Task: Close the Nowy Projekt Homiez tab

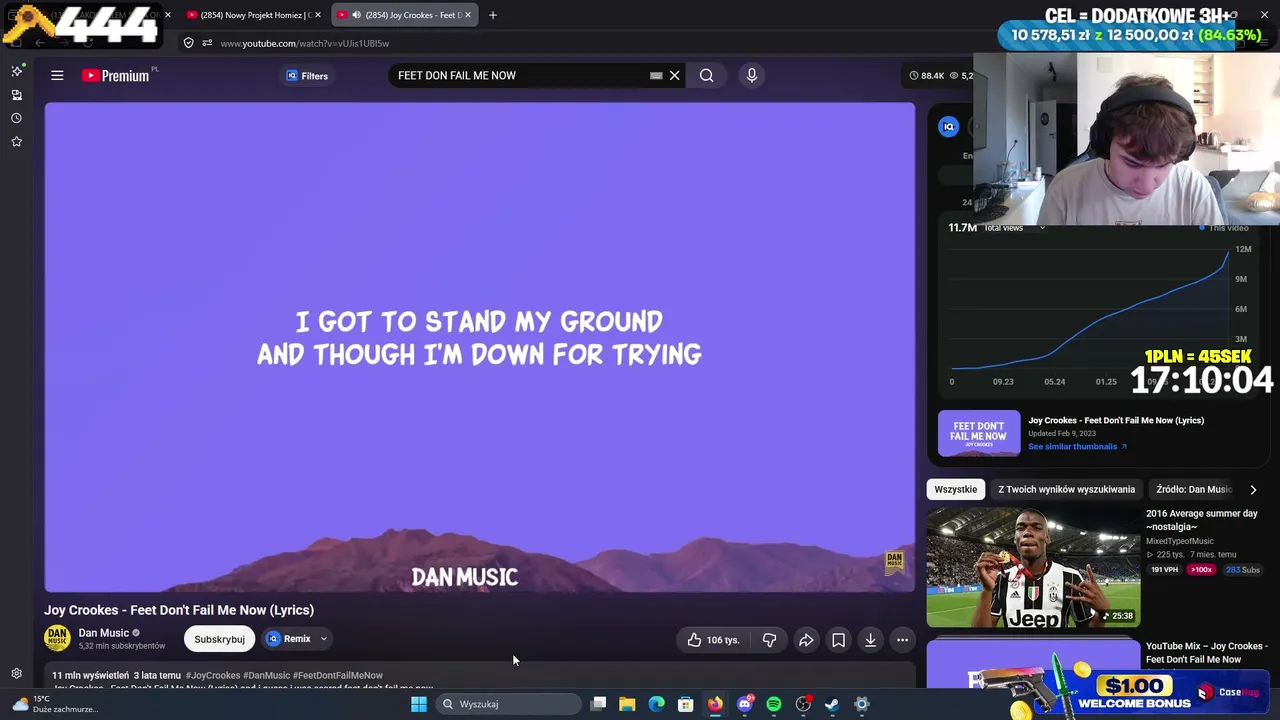Action: click(318, 15)
